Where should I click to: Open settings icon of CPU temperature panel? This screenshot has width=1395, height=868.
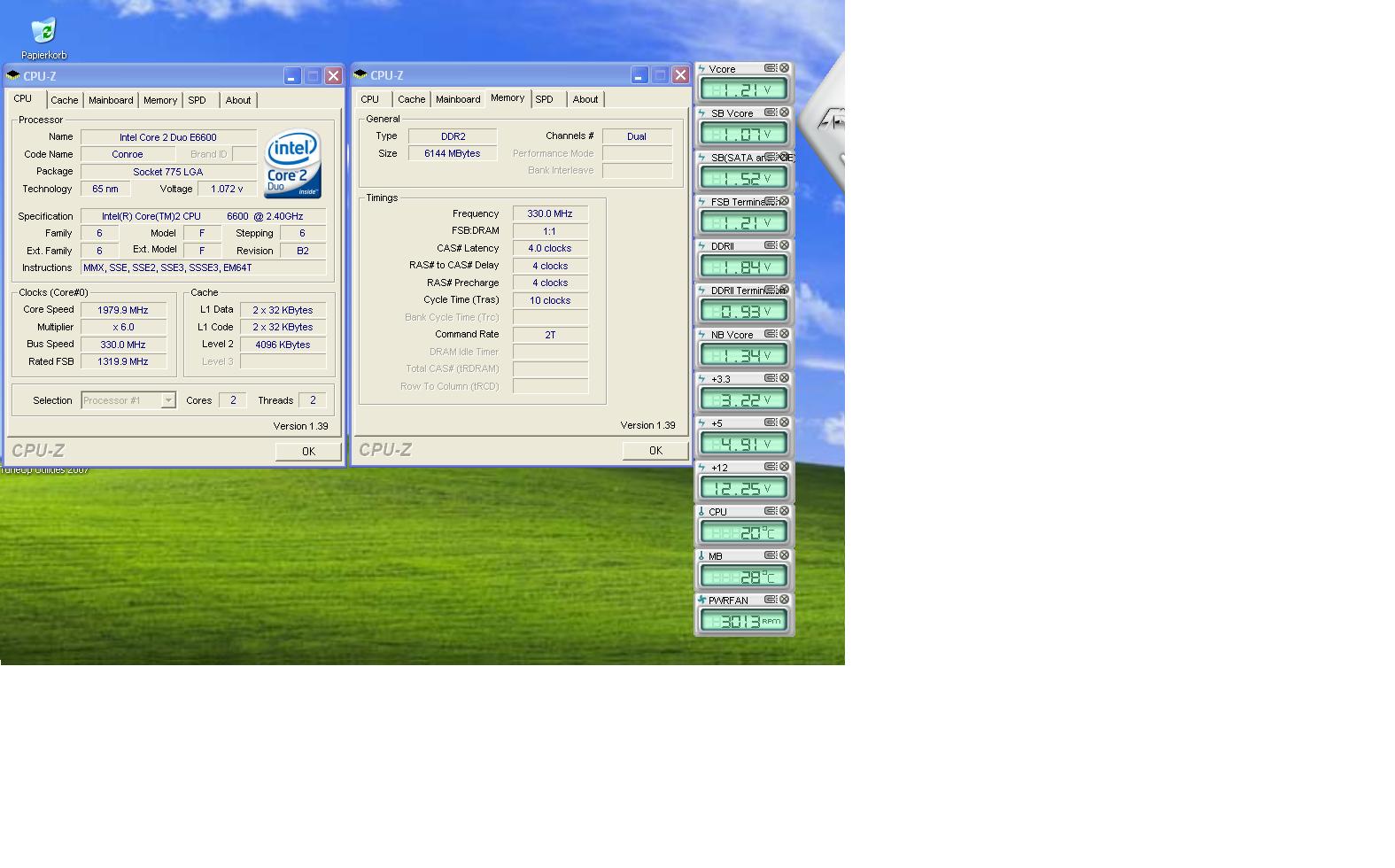tap(771, 511)
